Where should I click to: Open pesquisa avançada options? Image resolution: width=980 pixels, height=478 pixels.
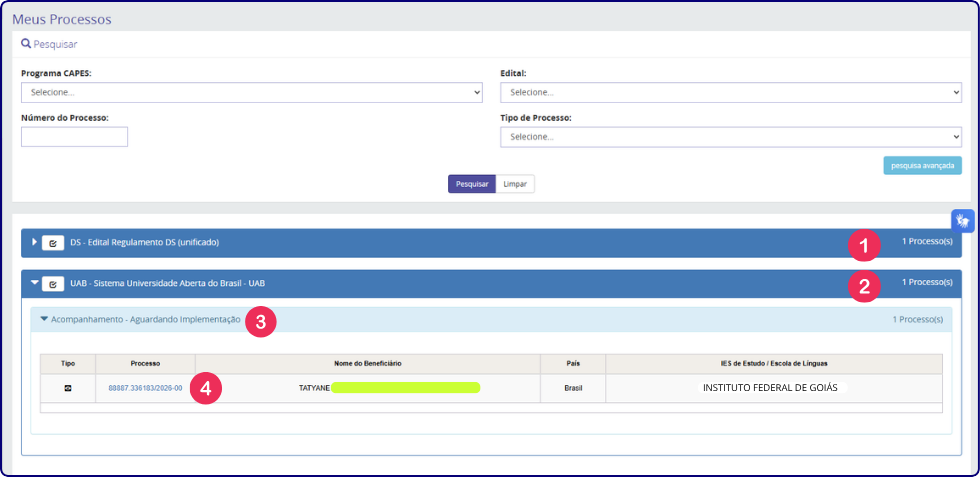(922, 166)
